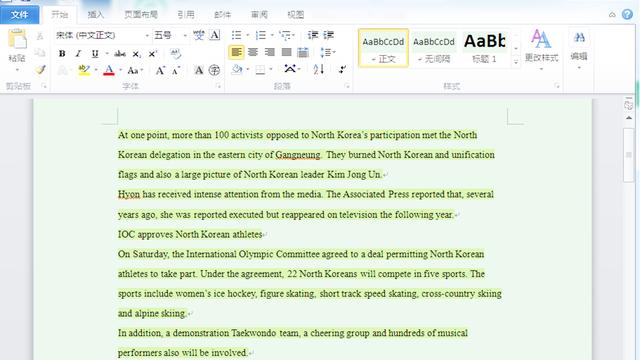This screenshot has width=640, height=360.
Task: Open the font size combo box
Action: pyautogui.click(x=170, y=35)
